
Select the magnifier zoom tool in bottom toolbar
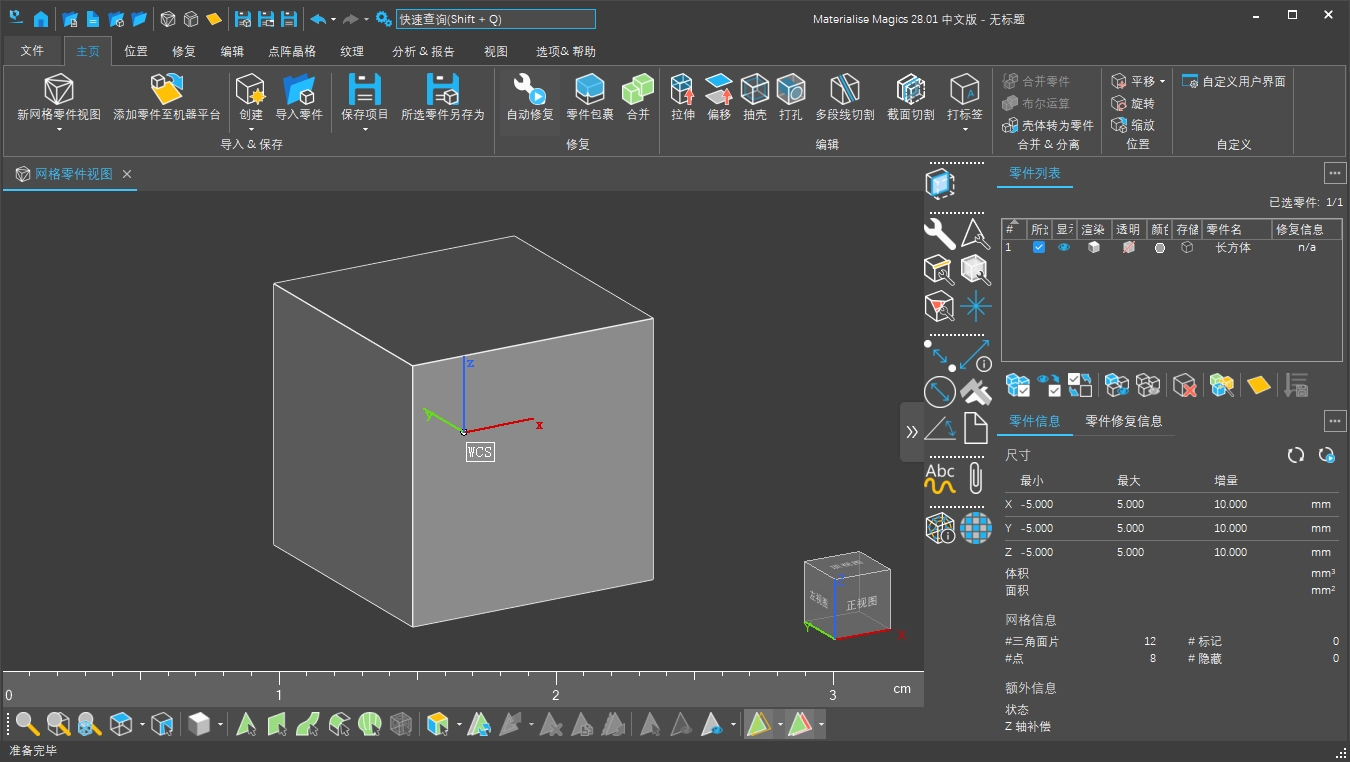click(x=25, y=724)
